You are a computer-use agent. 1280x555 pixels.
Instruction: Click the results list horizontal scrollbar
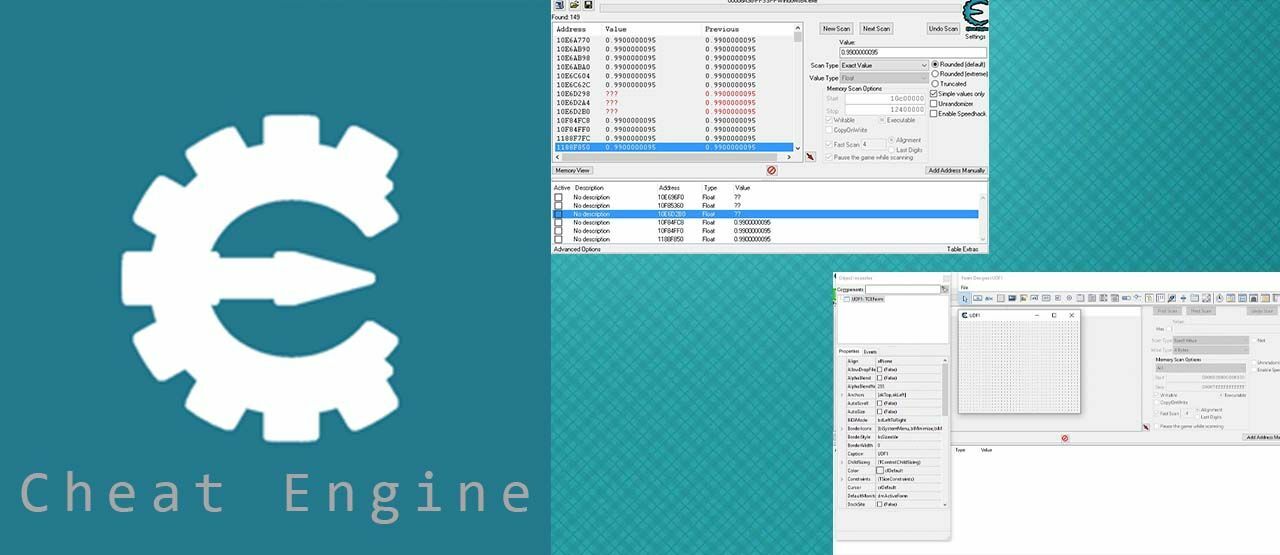click(674, 156)
